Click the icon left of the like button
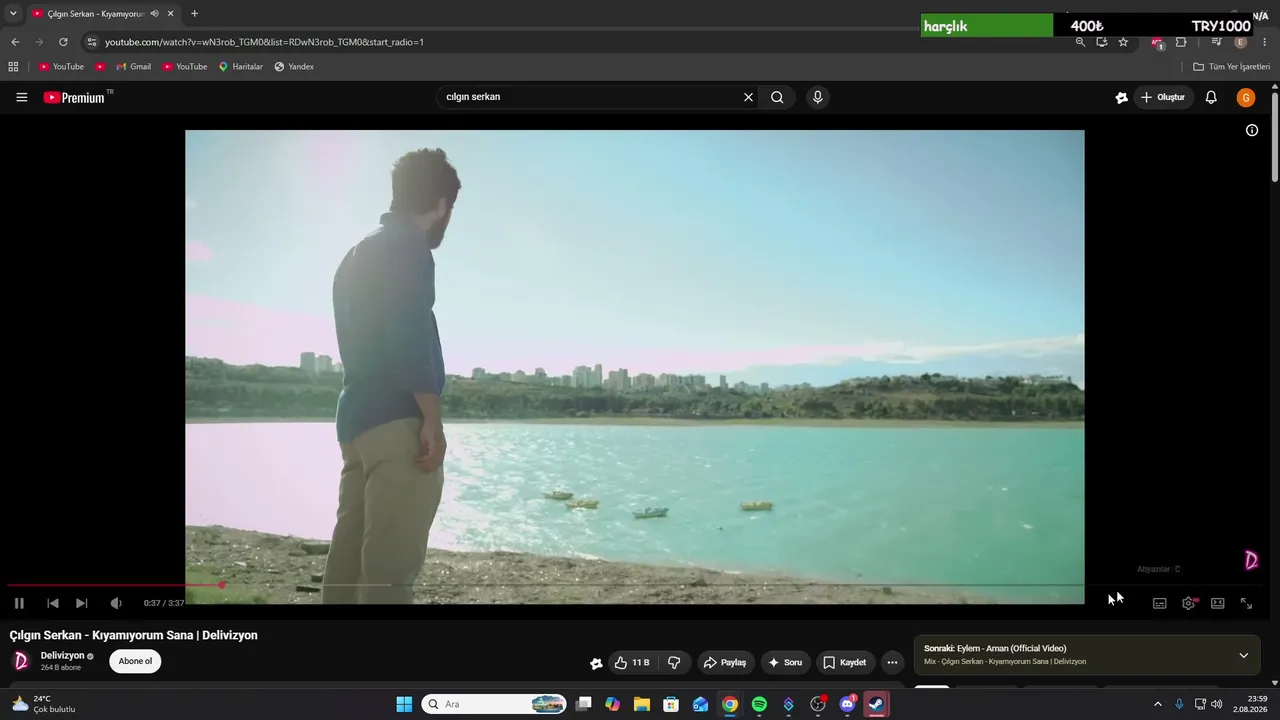This screenshot has width=1280, height=720. pyautogui.click(x=597, y=663)
